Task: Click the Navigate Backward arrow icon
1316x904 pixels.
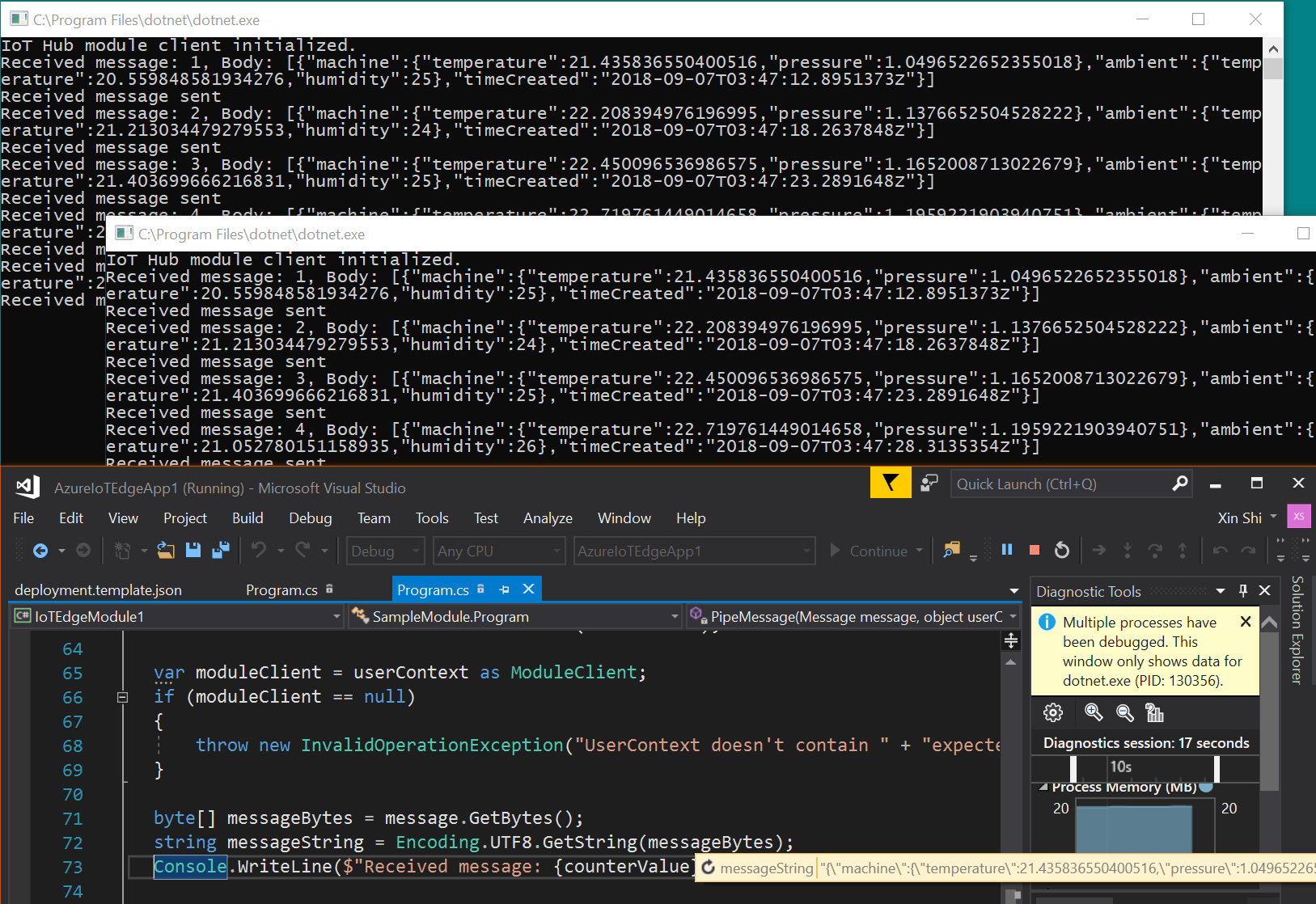Action: pyautogui.click(x=40, y=550)
